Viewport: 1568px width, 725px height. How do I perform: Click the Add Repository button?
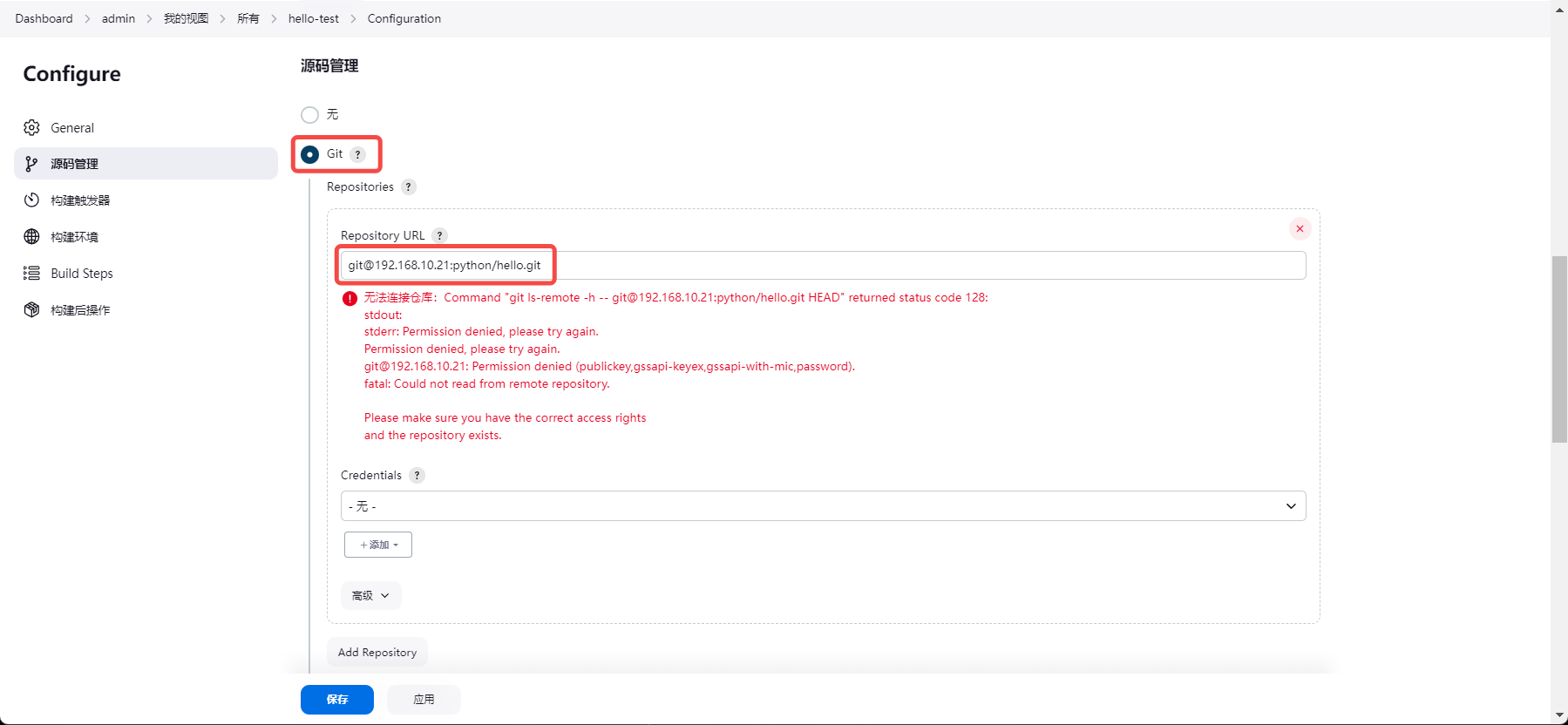click(377, 653)
